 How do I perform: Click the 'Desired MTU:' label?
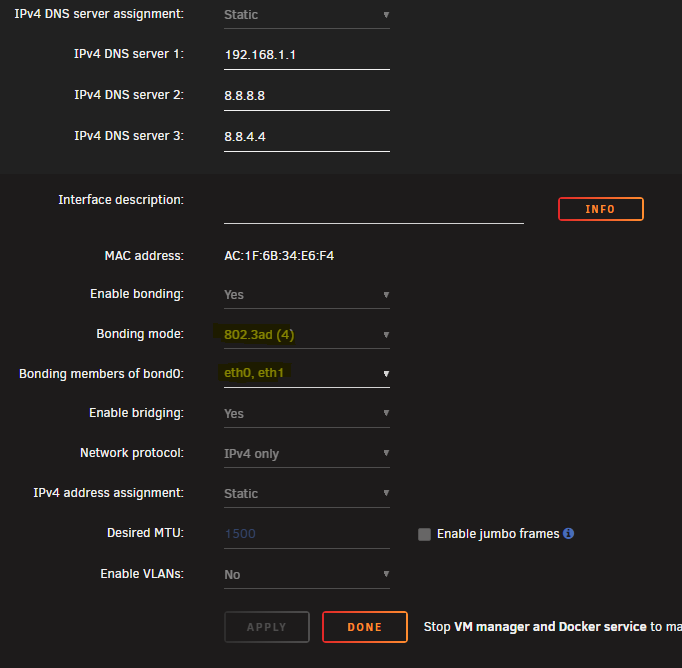[x=145, y=533]
